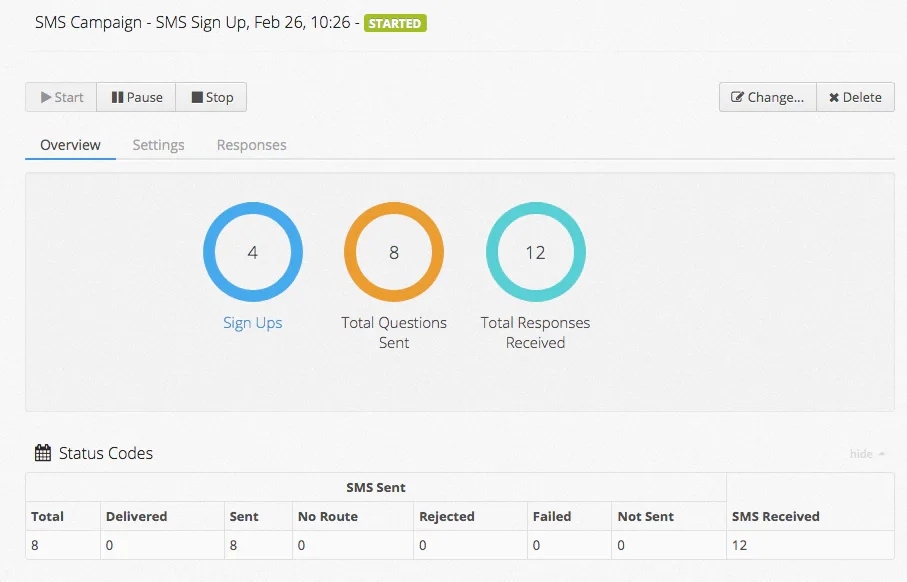
Task: Click the SMS Received column header
Action: (775, 517)
